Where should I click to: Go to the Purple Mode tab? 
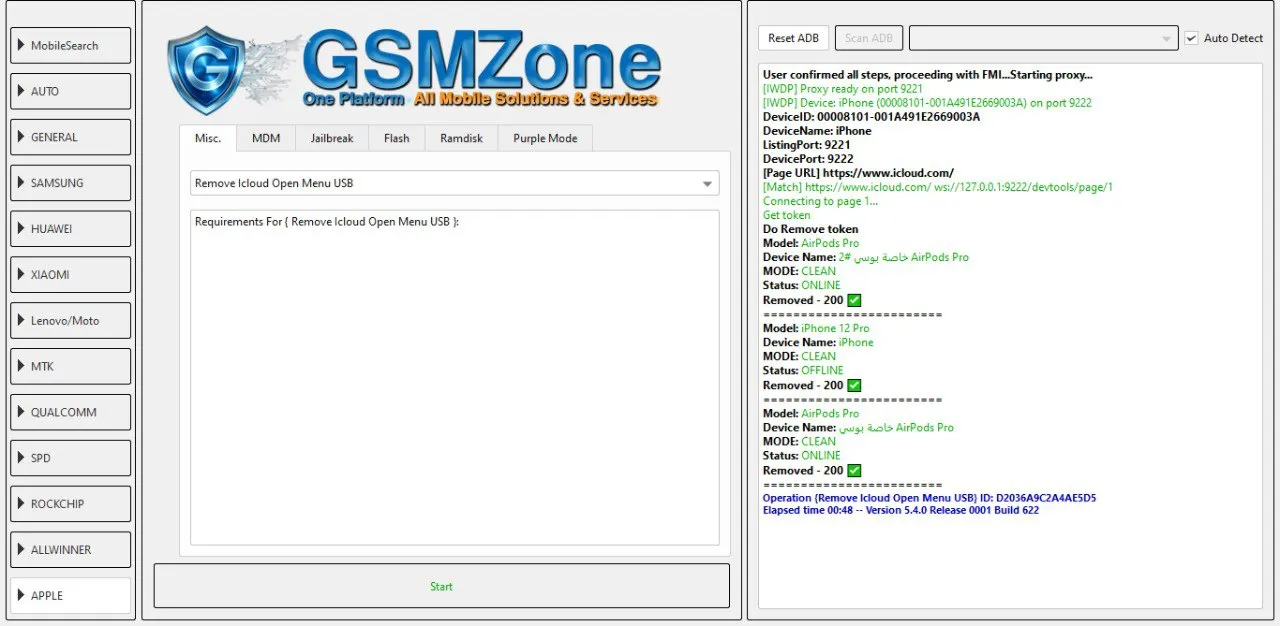pos(545,138)
